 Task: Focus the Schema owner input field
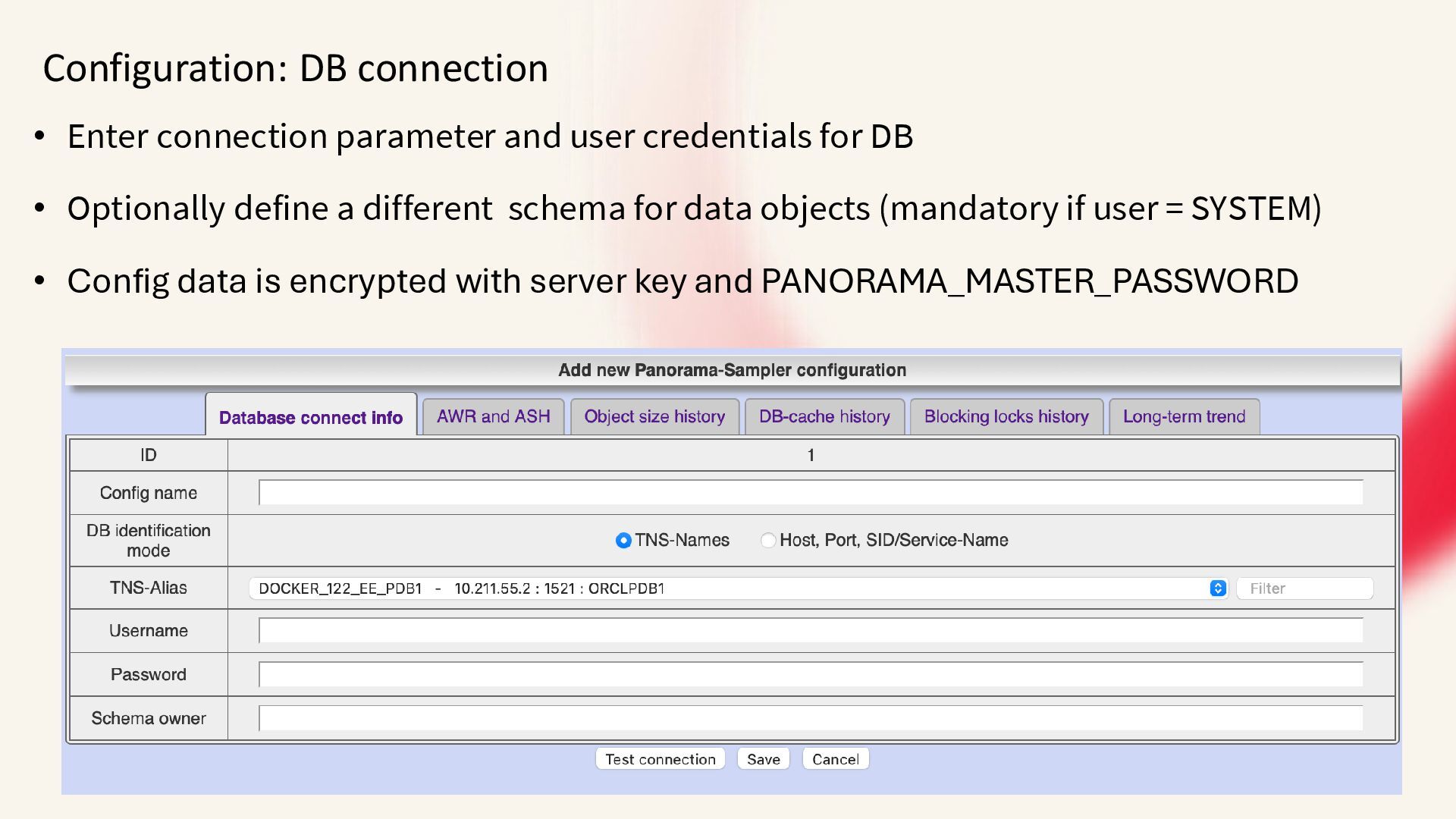(x=810, y=719)
